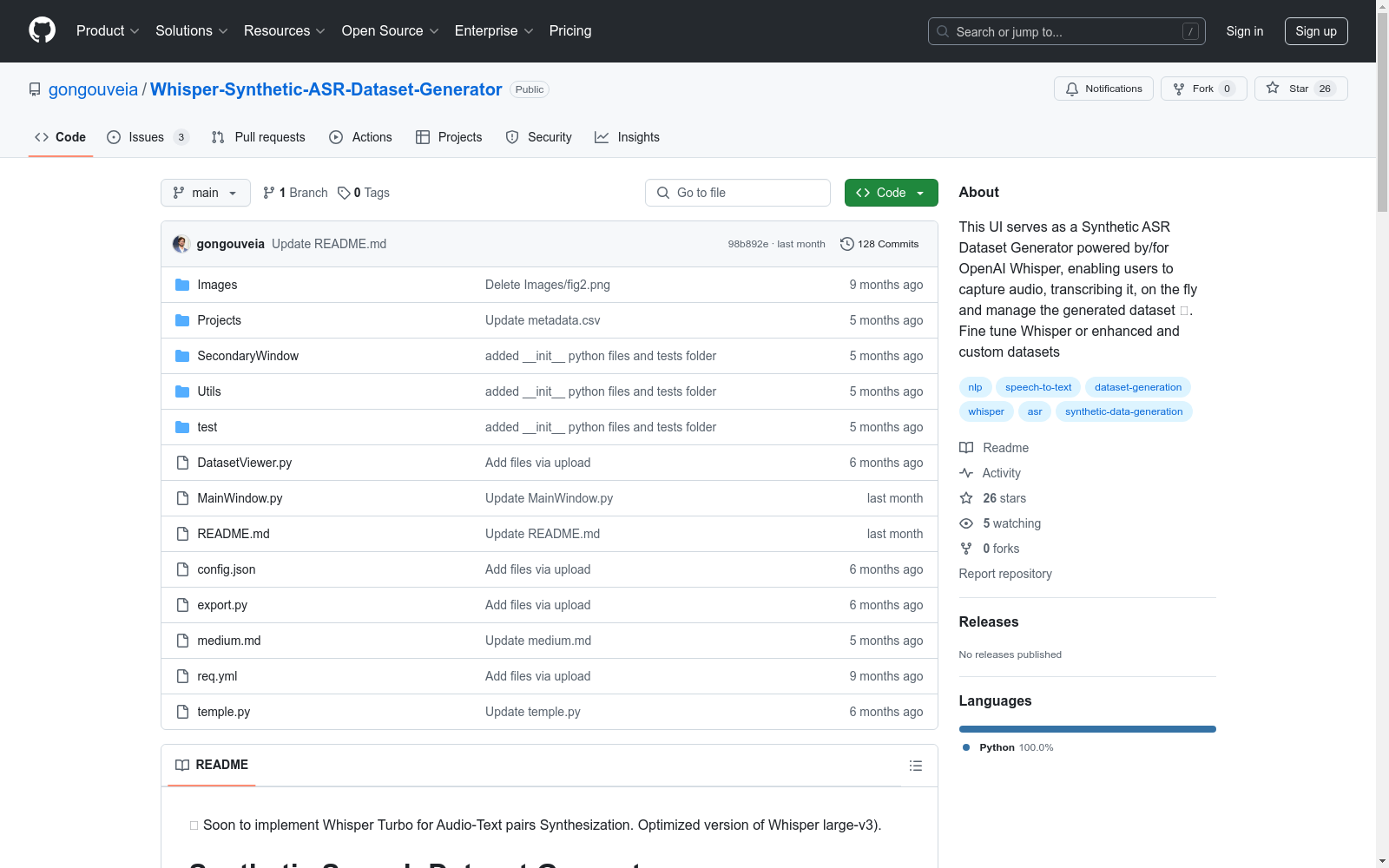Click the dataset-generation topic tag
This screenshot has width=1389, height=868.
tap(1138, 387)
